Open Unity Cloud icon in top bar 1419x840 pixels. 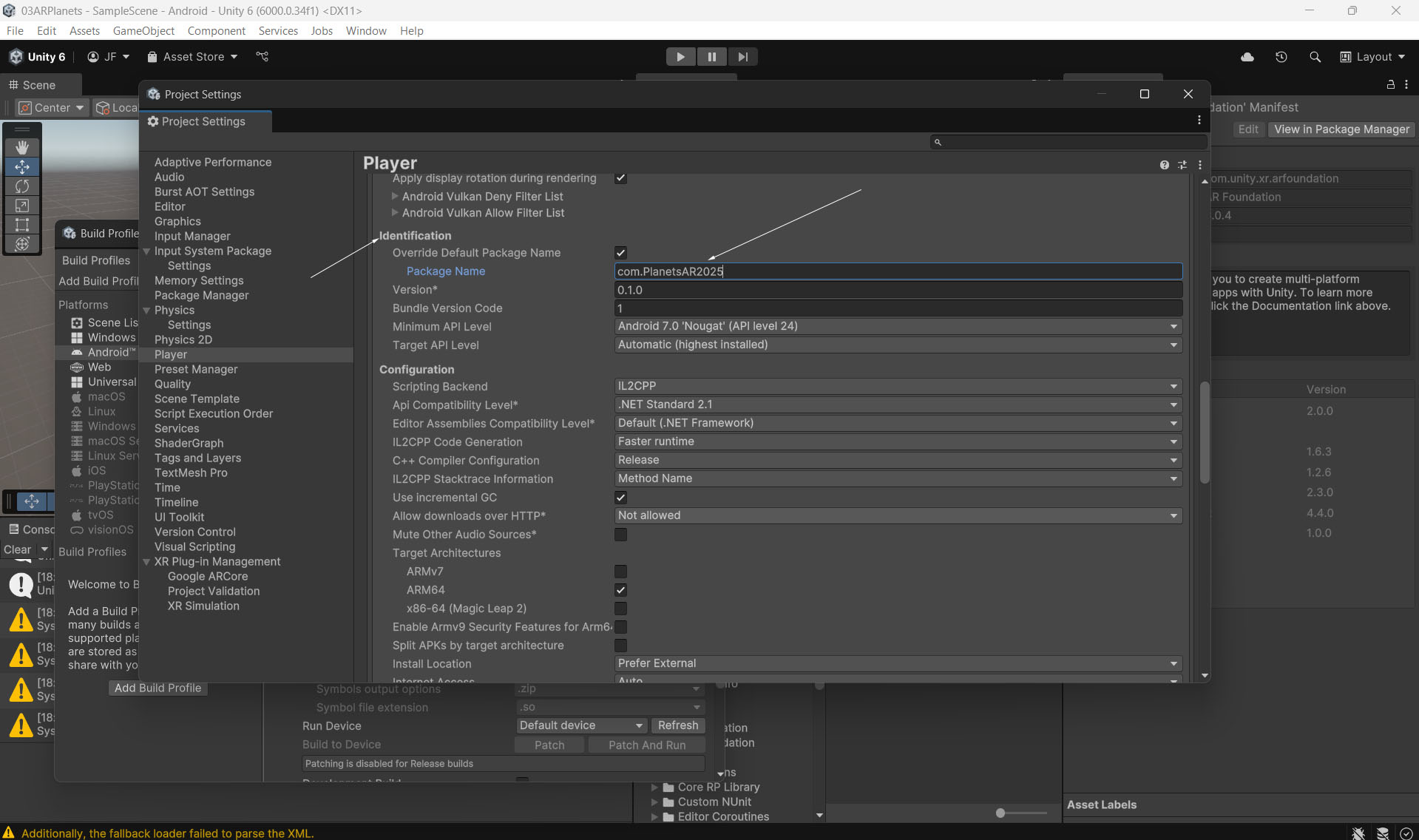tap(1247, 57)
